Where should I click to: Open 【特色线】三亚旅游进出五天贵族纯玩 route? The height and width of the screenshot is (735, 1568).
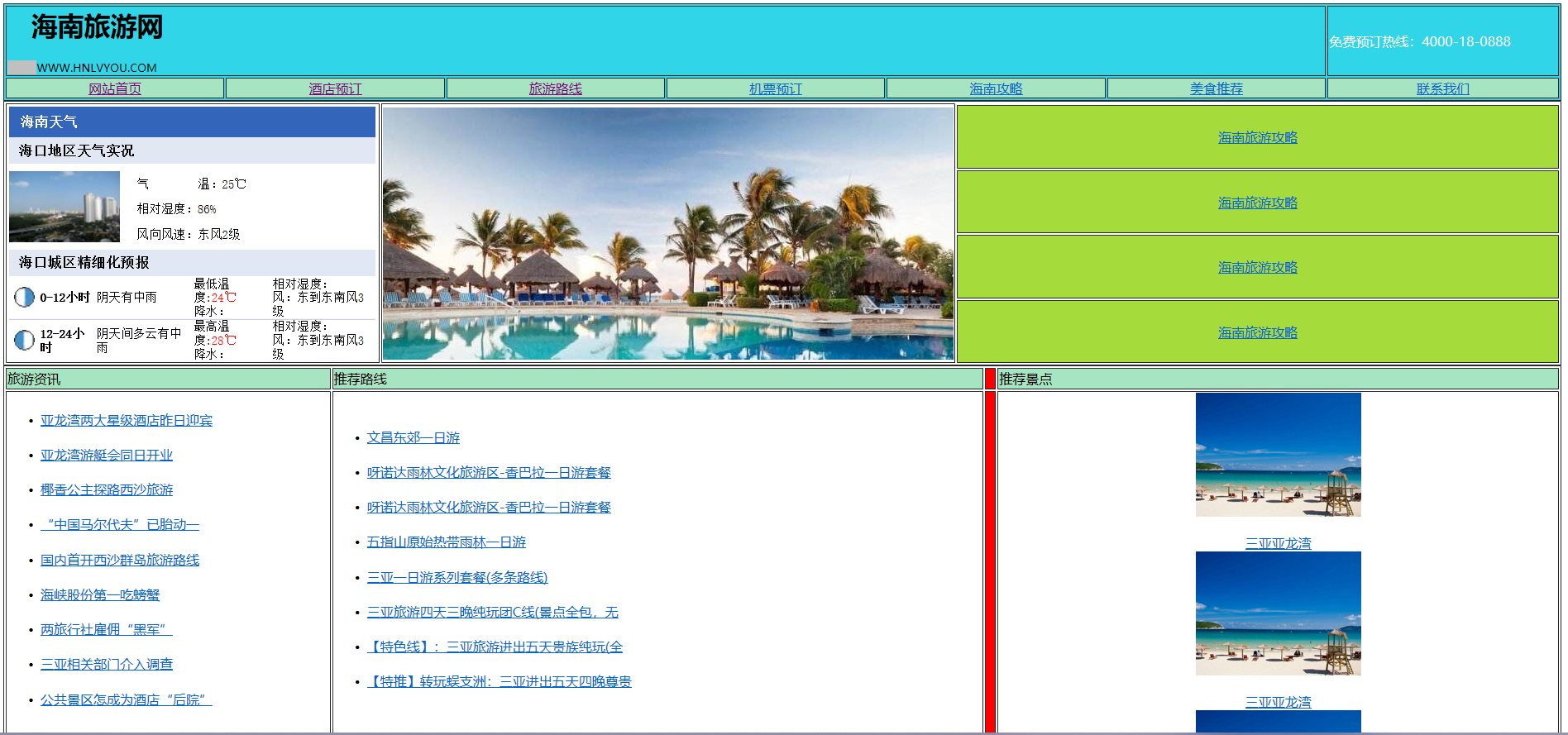click(495, 647)
